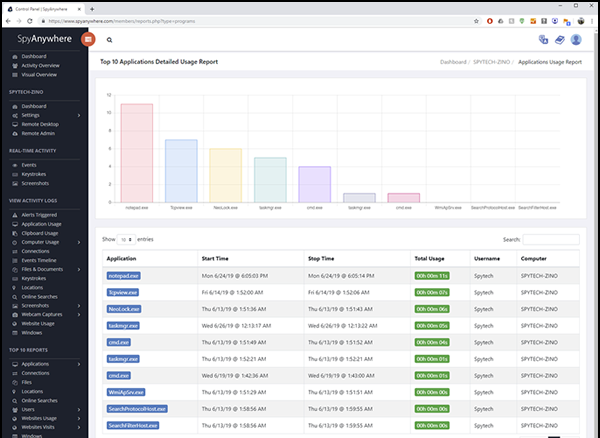
Task: Click SPYTECH-ZINO breadcrumb link
Action: 491,62
